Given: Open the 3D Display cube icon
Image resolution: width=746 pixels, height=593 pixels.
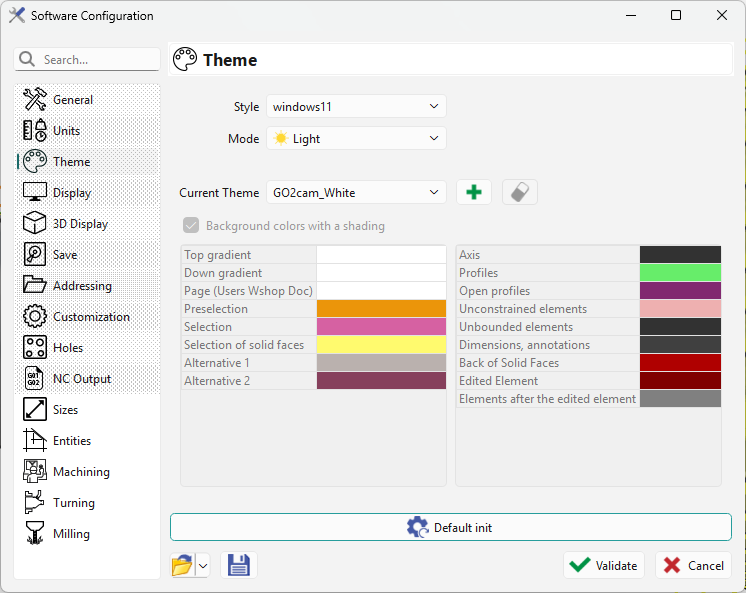Looking at the screenshot, I should click(x=35, y=224).
